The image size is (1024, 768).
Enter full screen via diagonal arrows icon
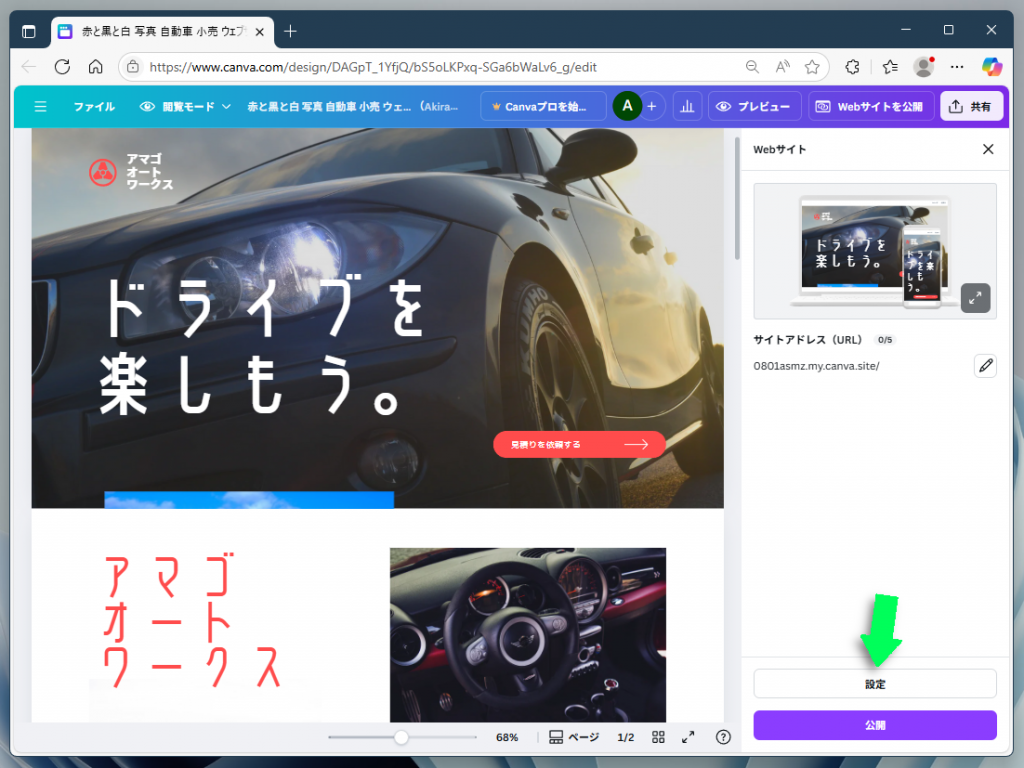[x=687, y=737]
